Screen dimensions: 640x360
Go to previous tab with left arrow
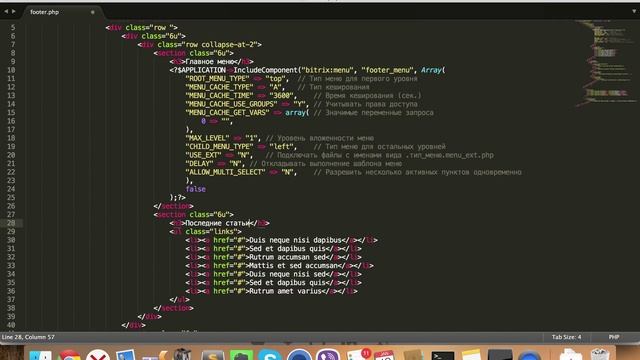(x=6, y=11)
